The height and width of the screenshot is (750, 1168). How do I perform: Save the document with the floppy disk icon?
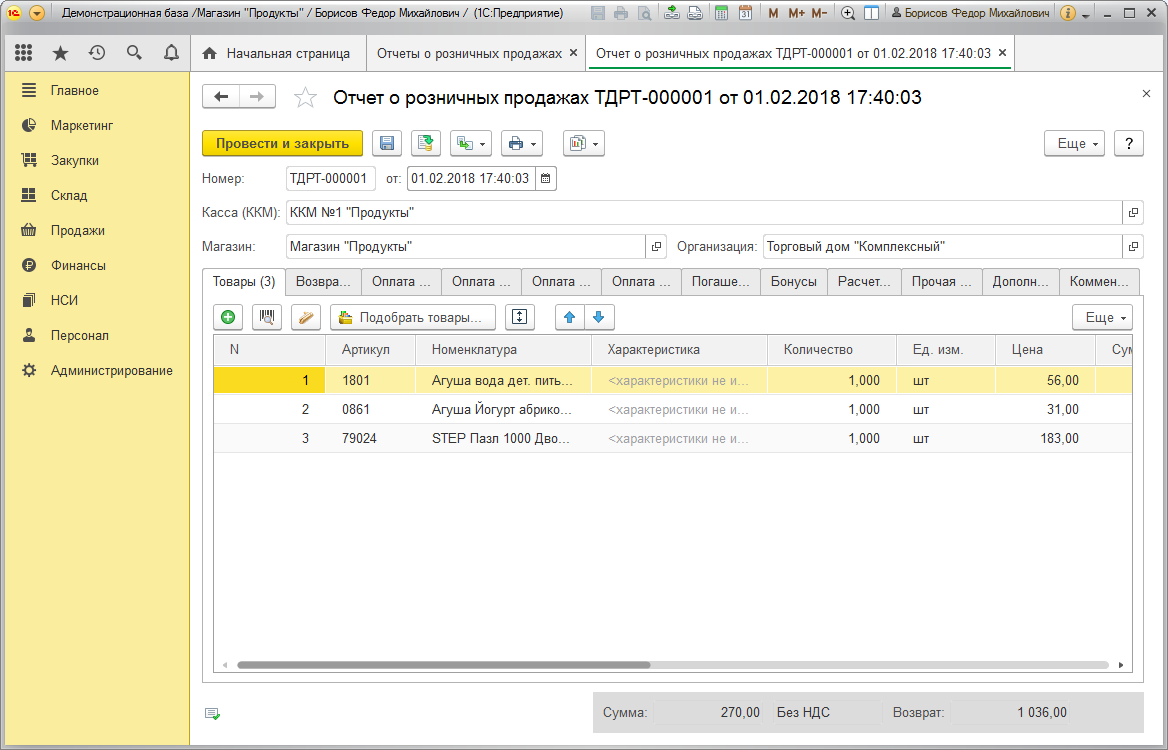(x=387, y=143)
